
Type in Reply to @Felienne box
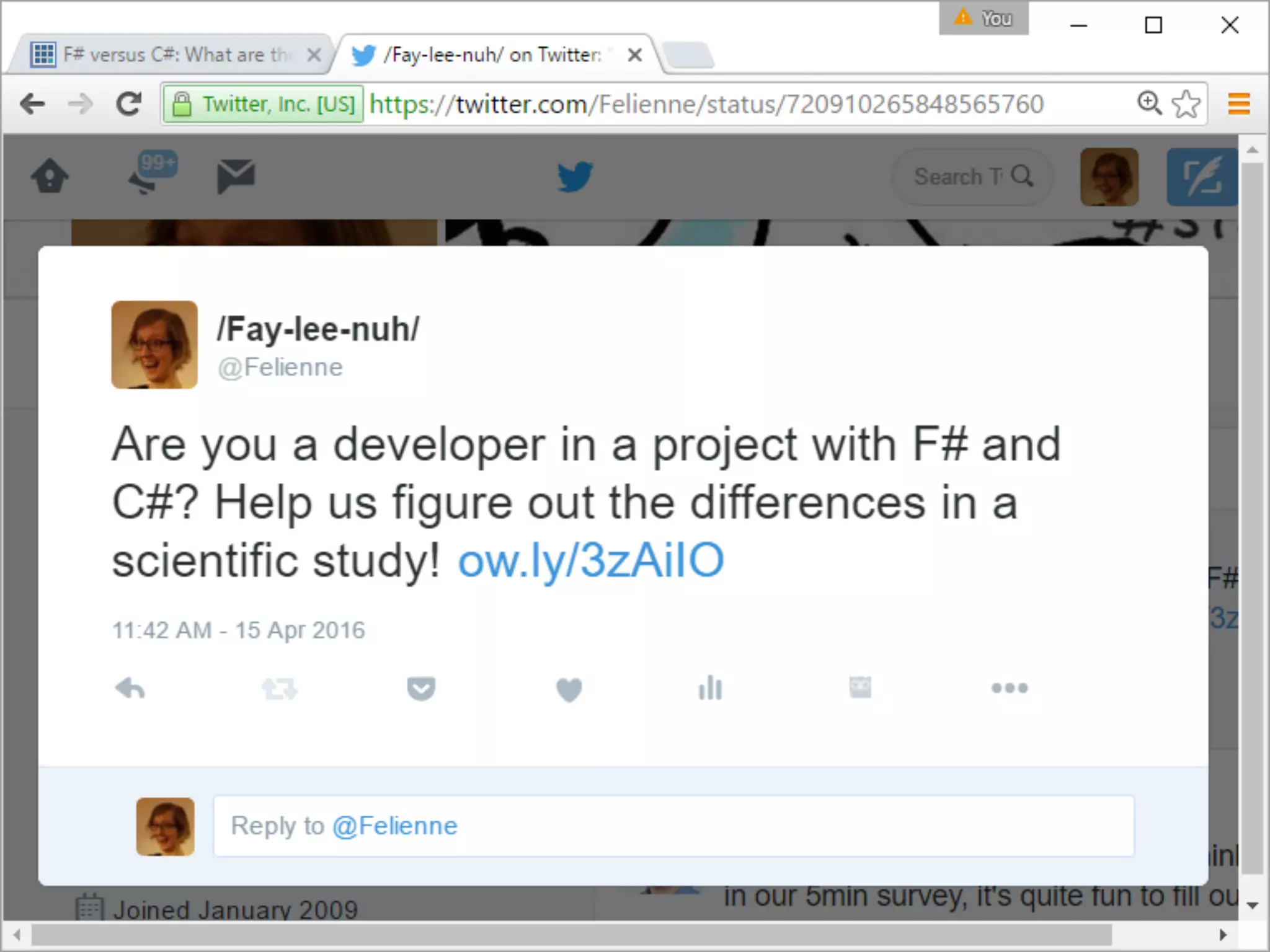click(673, 826)
